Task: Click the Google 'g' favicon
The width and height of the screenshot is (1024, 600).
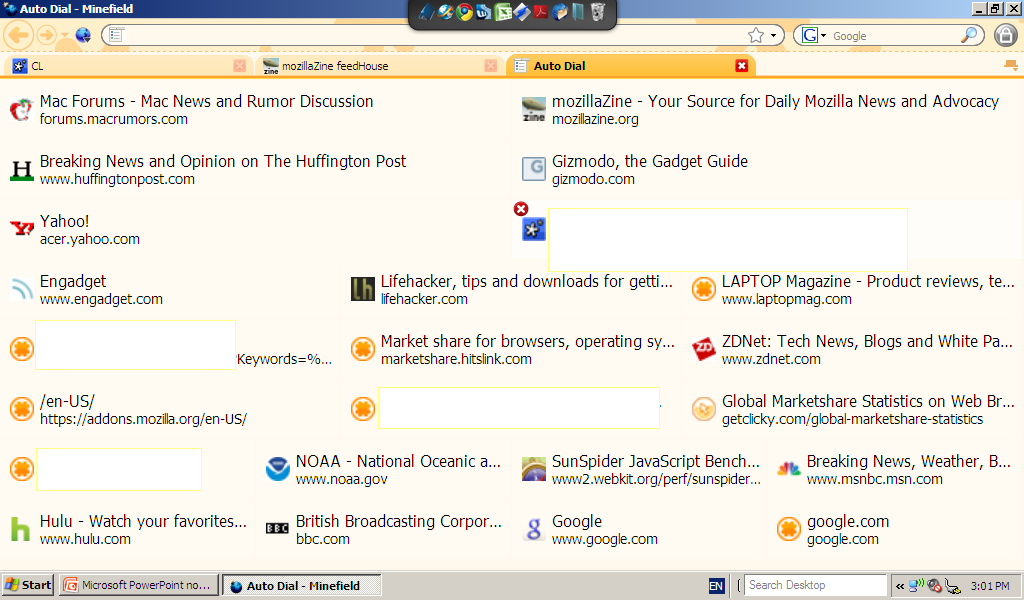Action: (x=534, y=529)
